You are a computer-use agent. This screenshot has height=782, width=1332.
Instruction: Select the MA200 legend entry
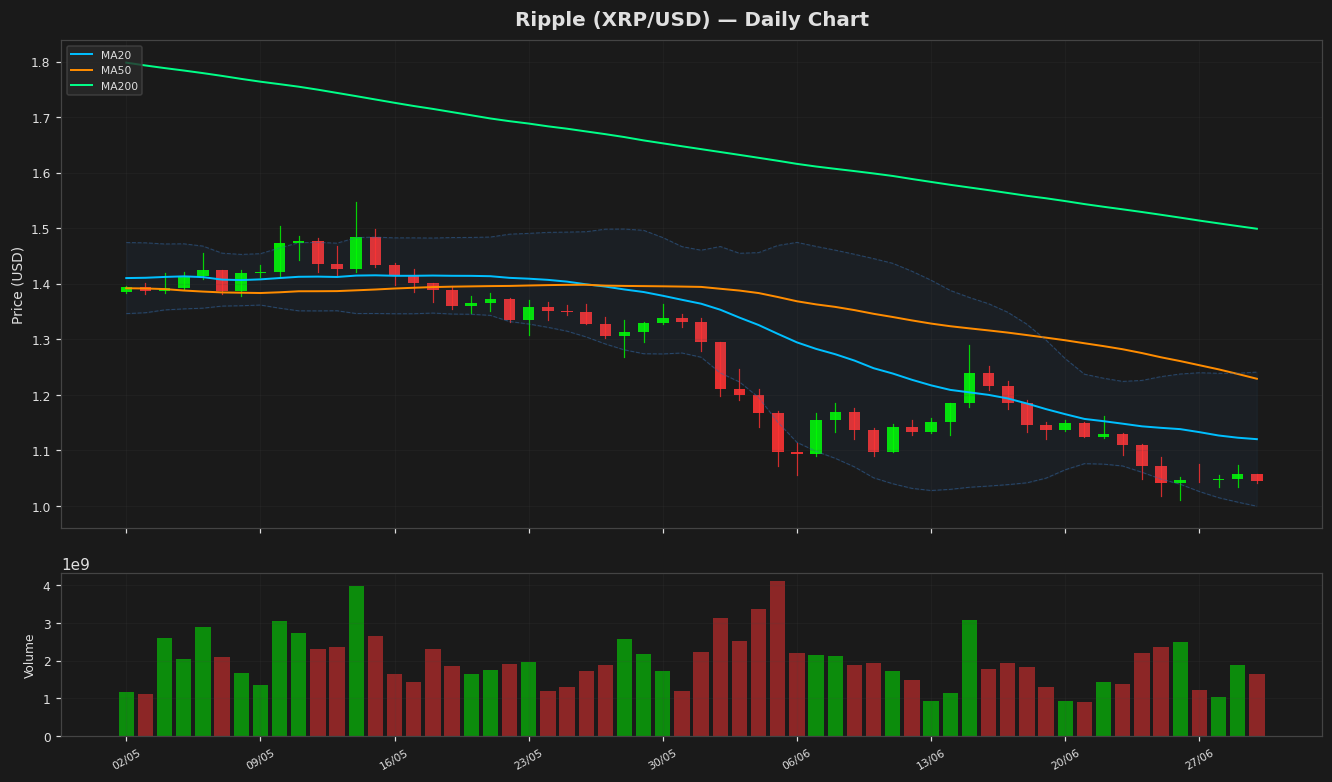pyautogui.click(x=105, y=86)
